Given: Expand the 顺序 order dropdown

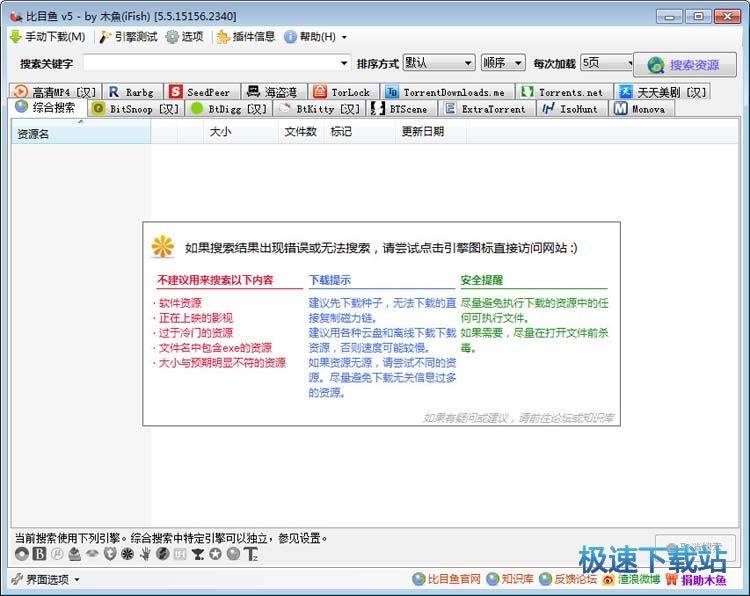Looking at the screenshot, I should pyautogui.click(x=502, y=63).
